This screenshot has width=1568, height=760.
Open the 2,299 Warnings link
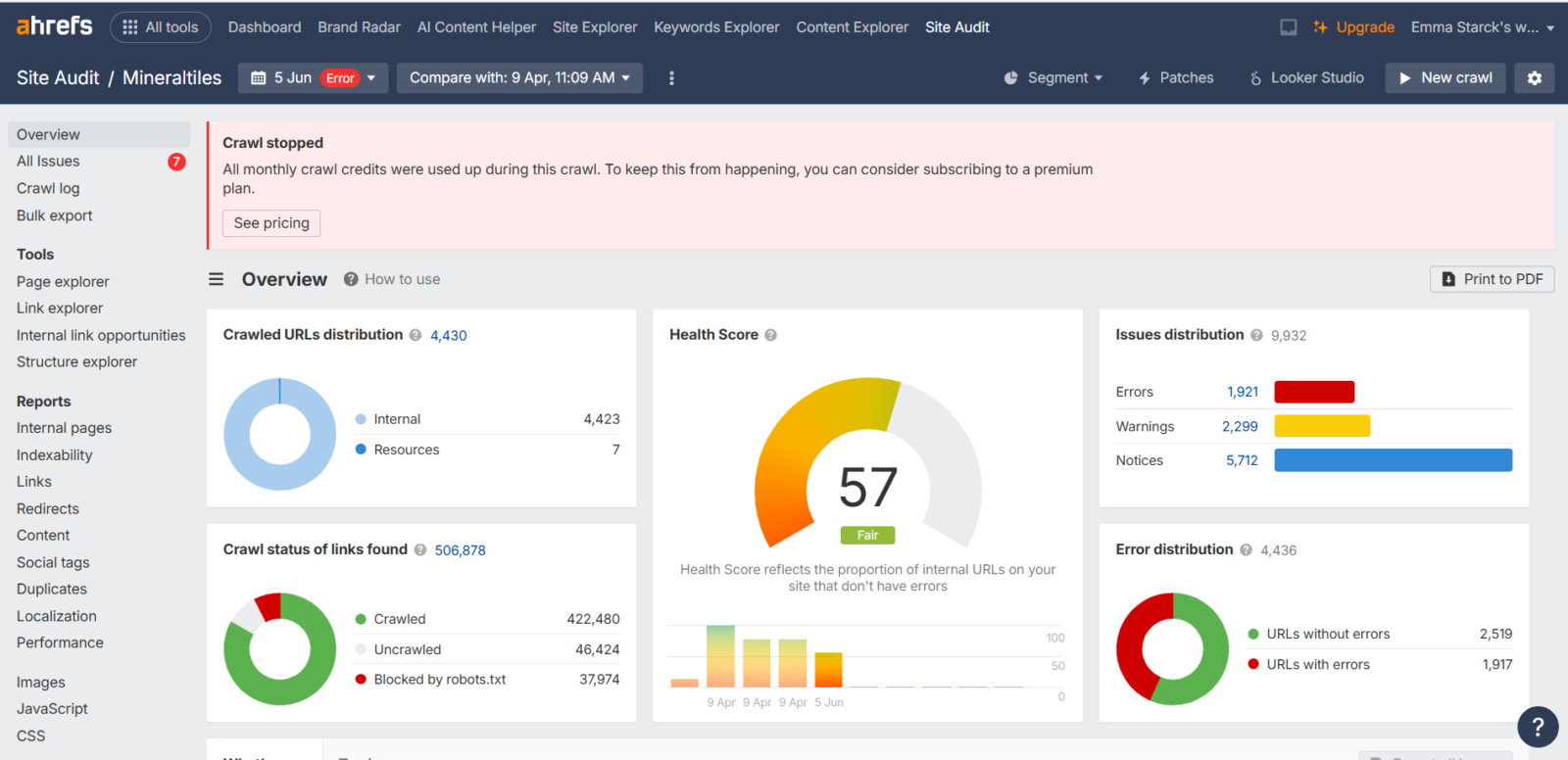1240,427
